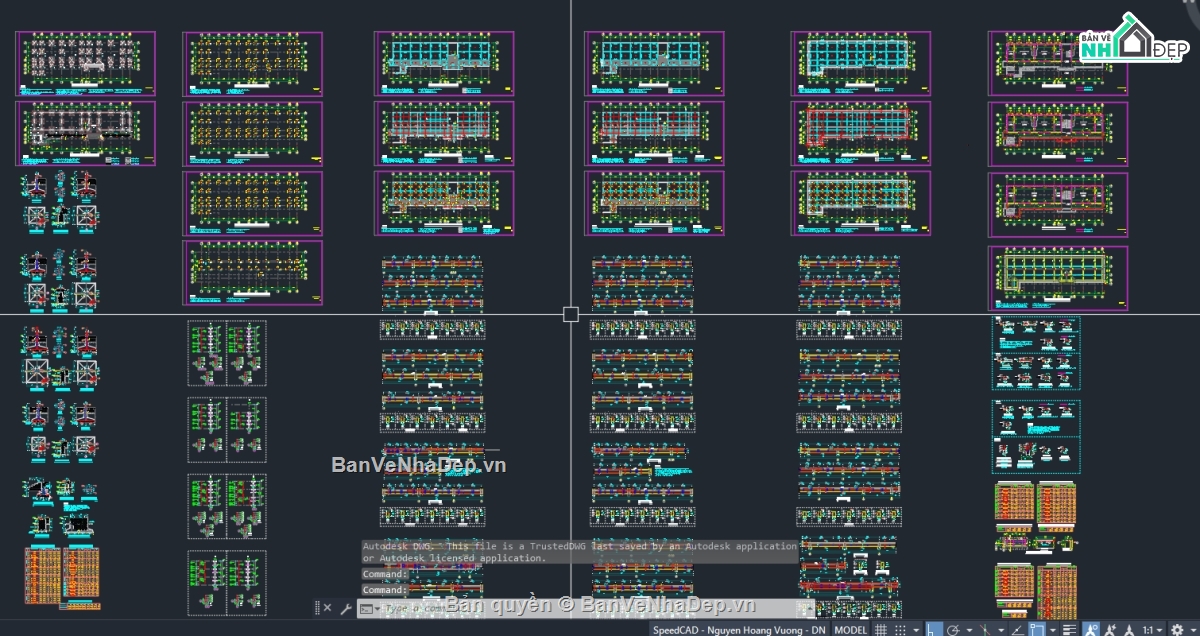Image resolution: width=1200 pixels, height=636 pixels.
Task: Click SpeedCAD - Nguyen Hoang Vuong status text
Action: click(x=739, y=630)
